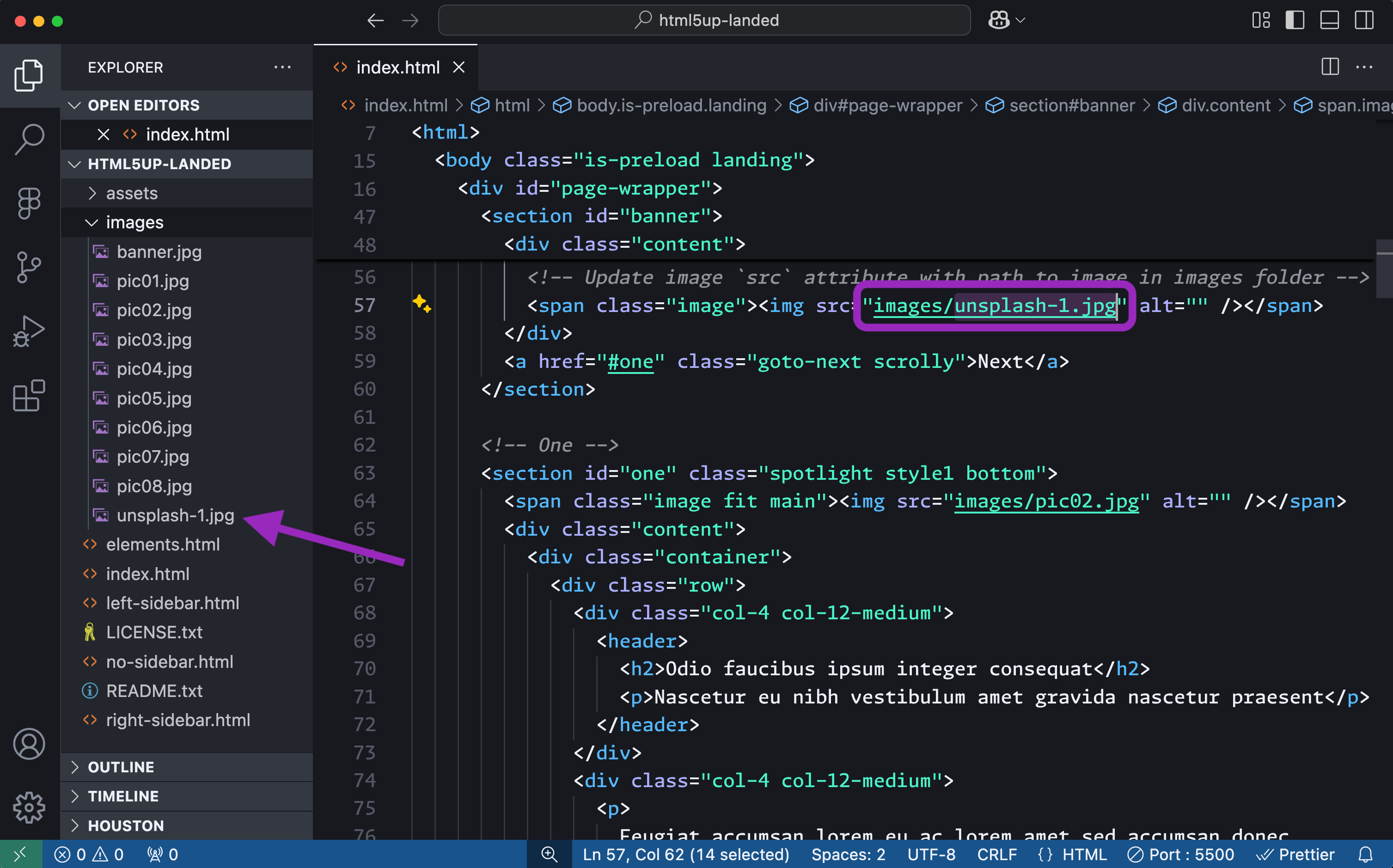This screenshot has height=868, width=1393.
Task: Click the AI sparkle code action on line 57
Action: (422, 304)
